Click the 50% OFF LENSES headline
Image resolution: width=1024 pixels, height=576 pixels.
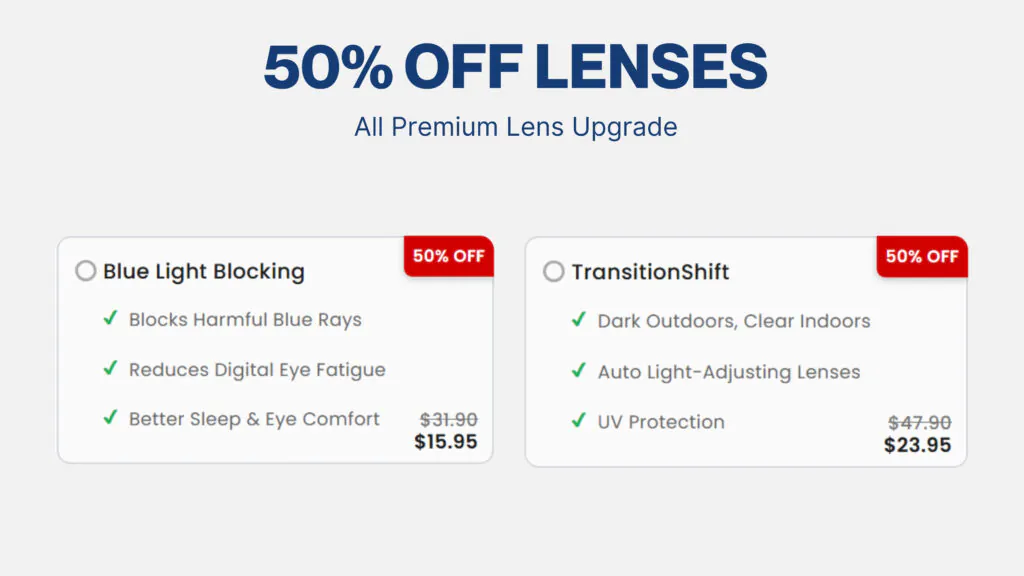[x=515, y=68]
